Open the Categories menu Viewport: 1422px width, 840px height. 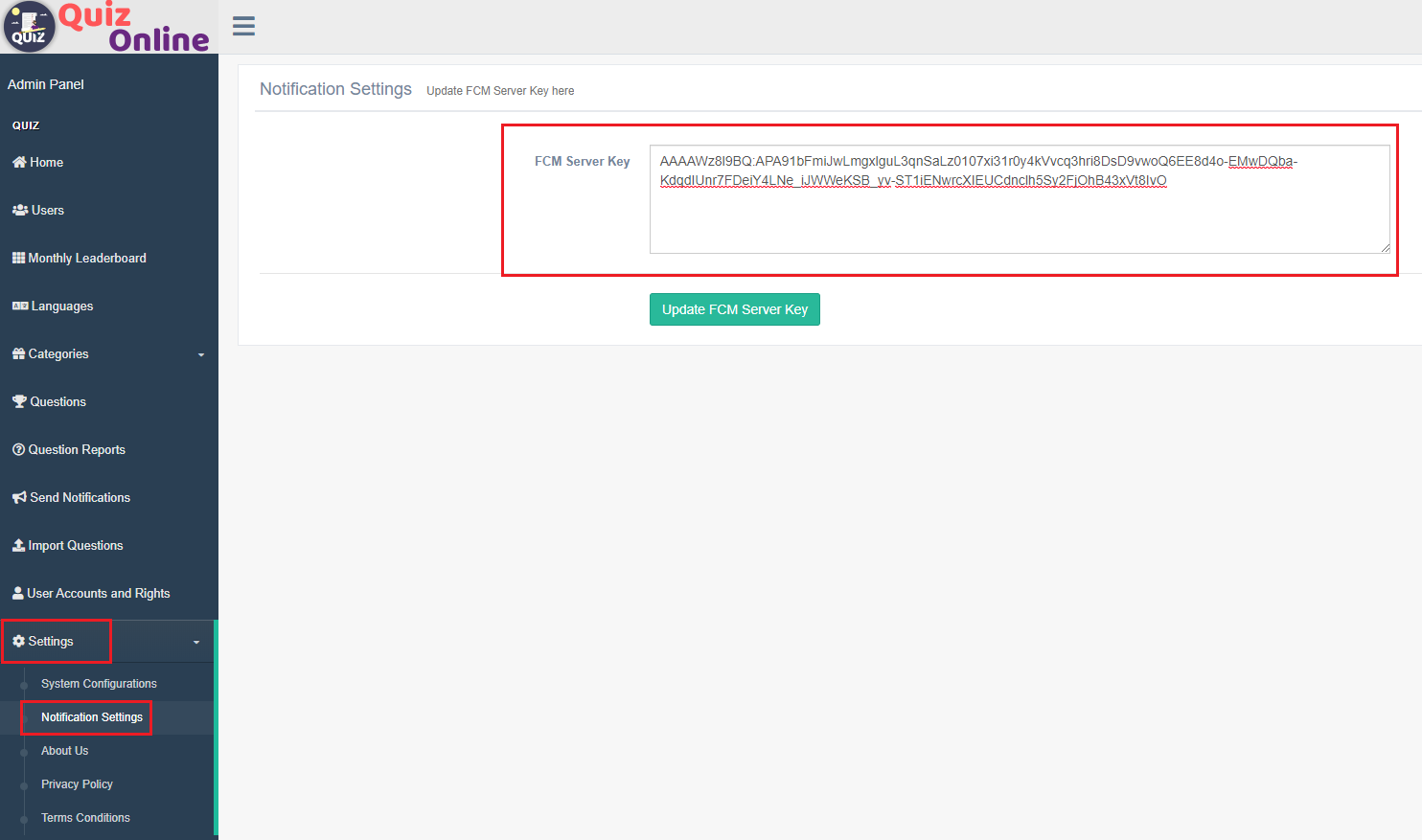[x=109, y=353]
